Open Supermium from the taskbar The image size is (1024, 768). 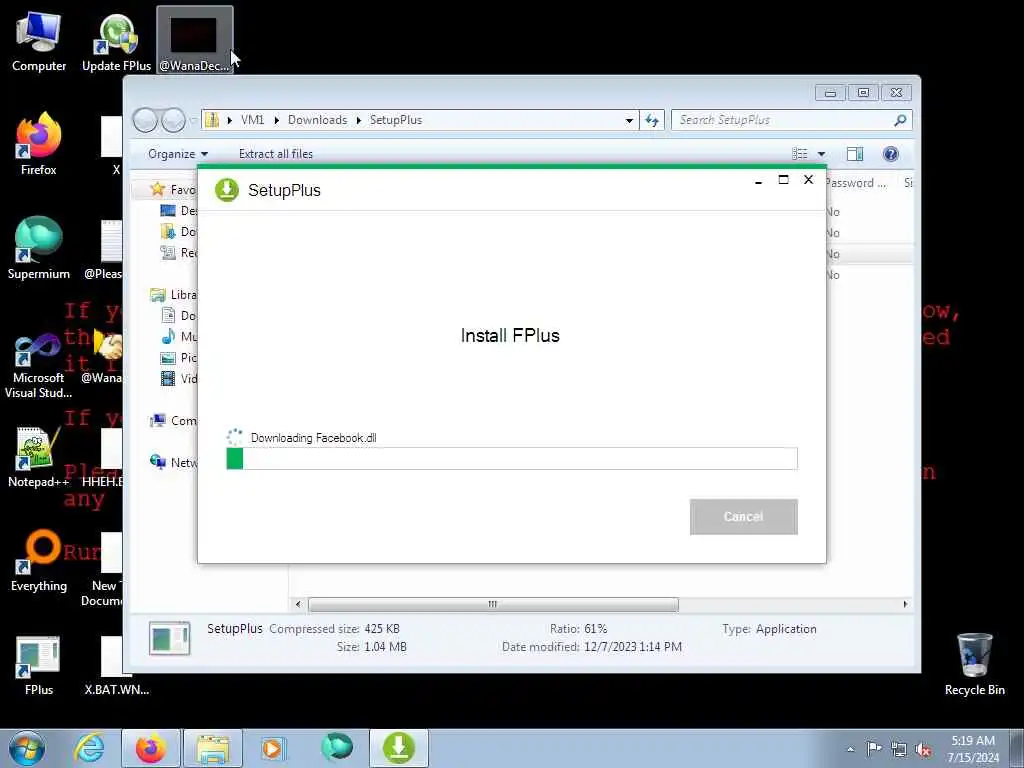coord(337,748)
